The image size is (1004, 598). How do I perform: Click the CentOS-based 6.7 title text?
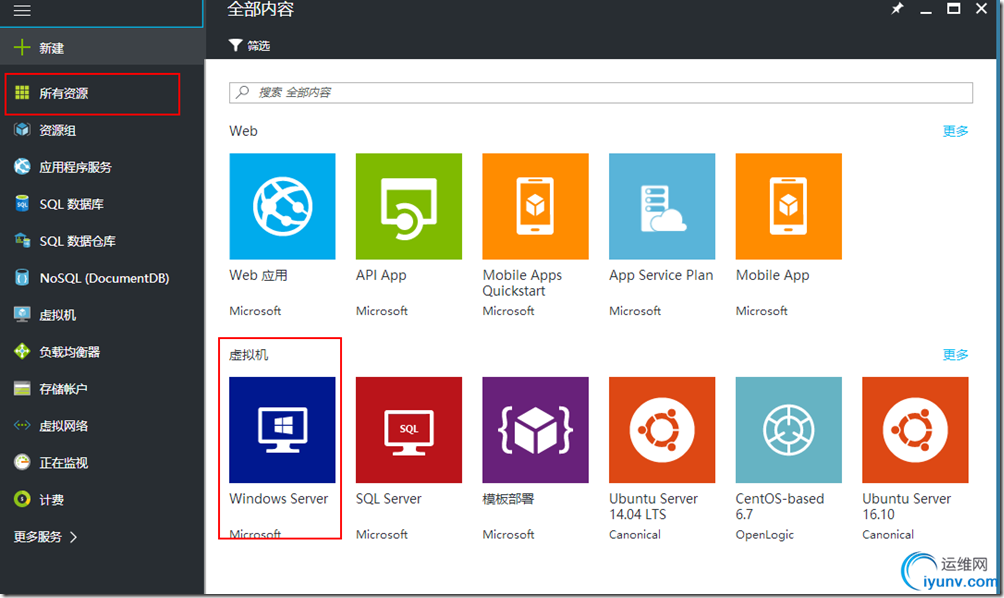[x=779, y=506]
